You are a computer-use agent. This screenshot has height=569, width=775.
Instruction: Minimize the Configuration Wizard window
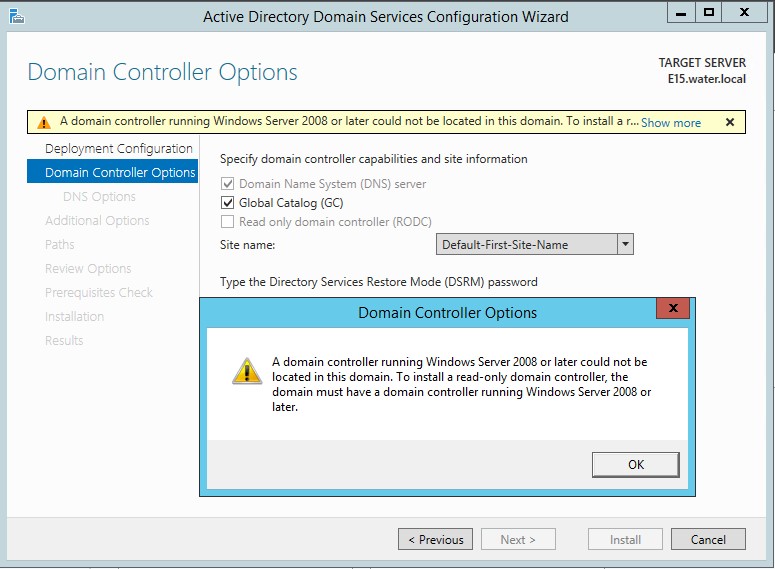681,13
